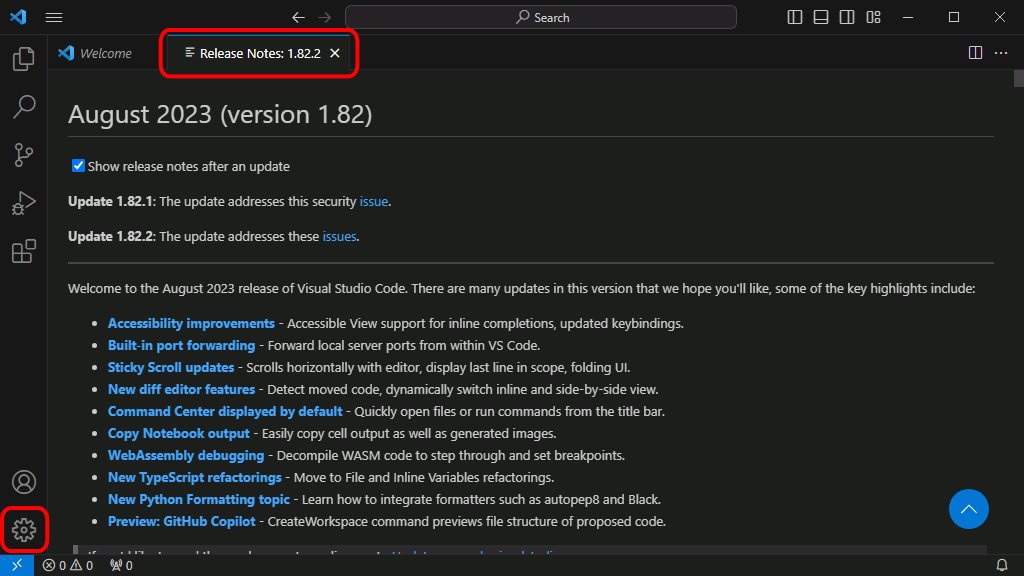Screen dimensions: 1024x576
Task: Open the Search view in activity bar
Action: [24, 106]
